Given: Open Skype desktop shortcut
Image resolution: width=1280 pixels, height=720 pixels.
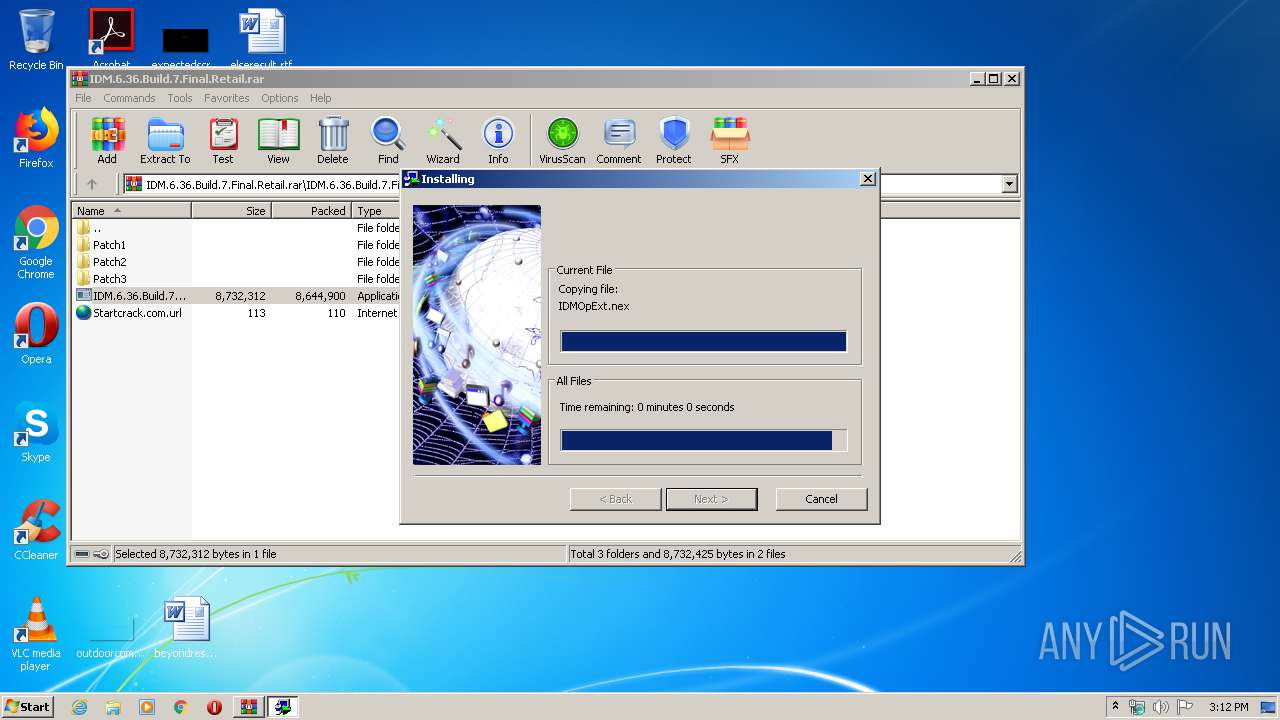Looking at the screenshot, I should [x=36, y=432].
